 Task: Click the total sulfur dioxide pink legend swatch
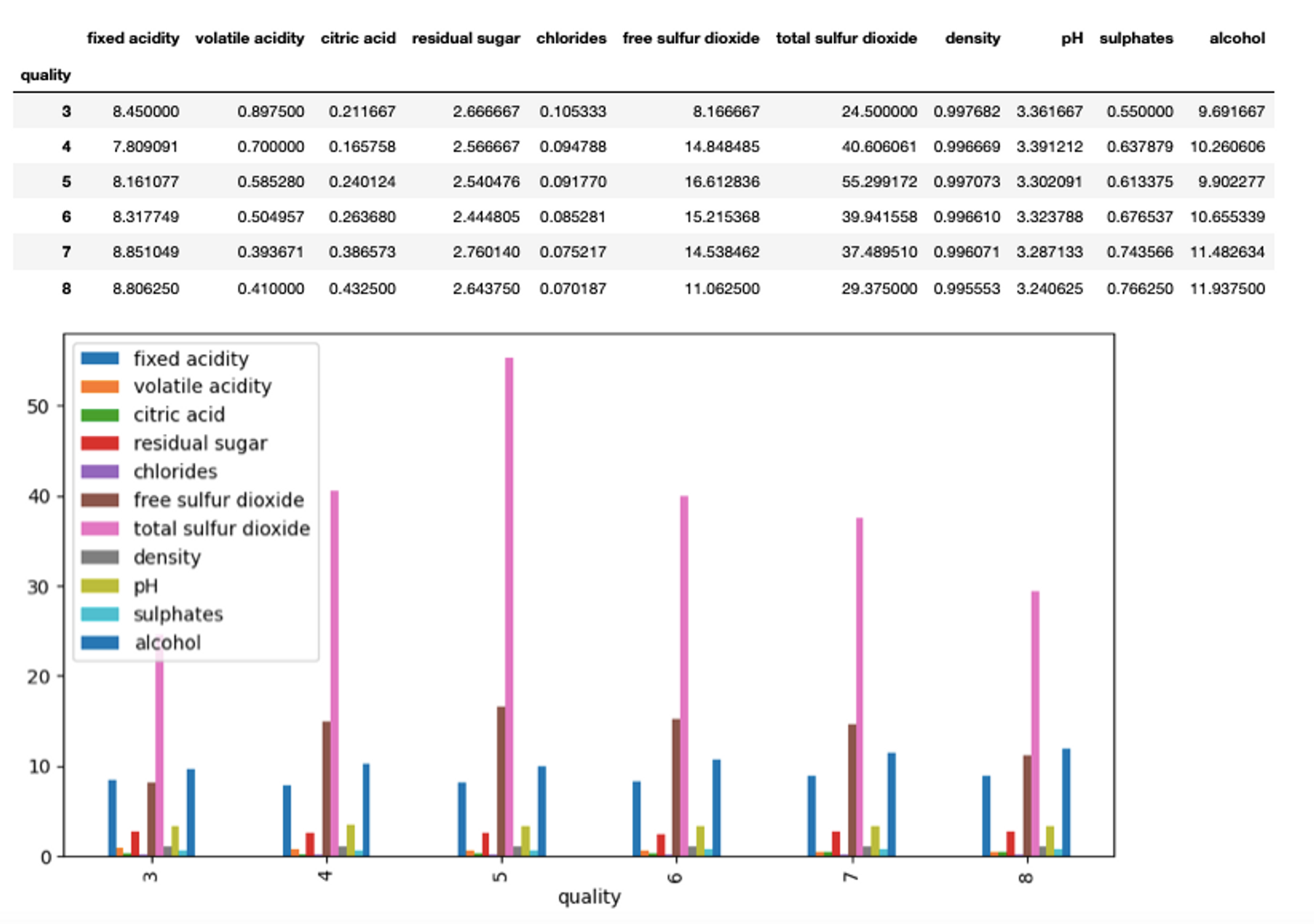click(100, 529)
